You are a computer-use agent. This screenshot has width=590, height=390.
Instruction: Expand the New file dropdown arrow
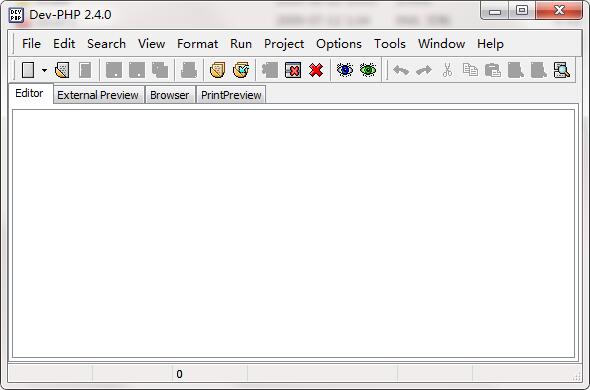44,70
